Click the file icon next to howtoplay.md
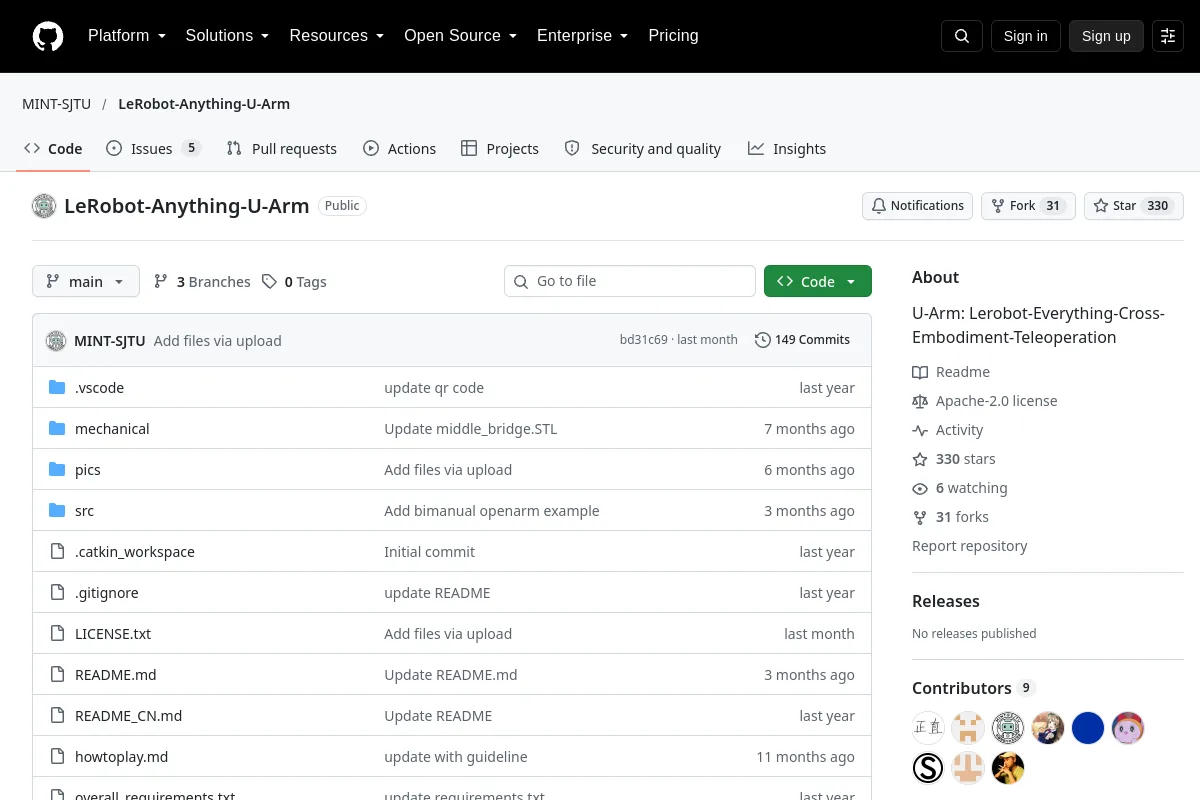This screenshot has height=800, width=1200. [x=57, y=757]
